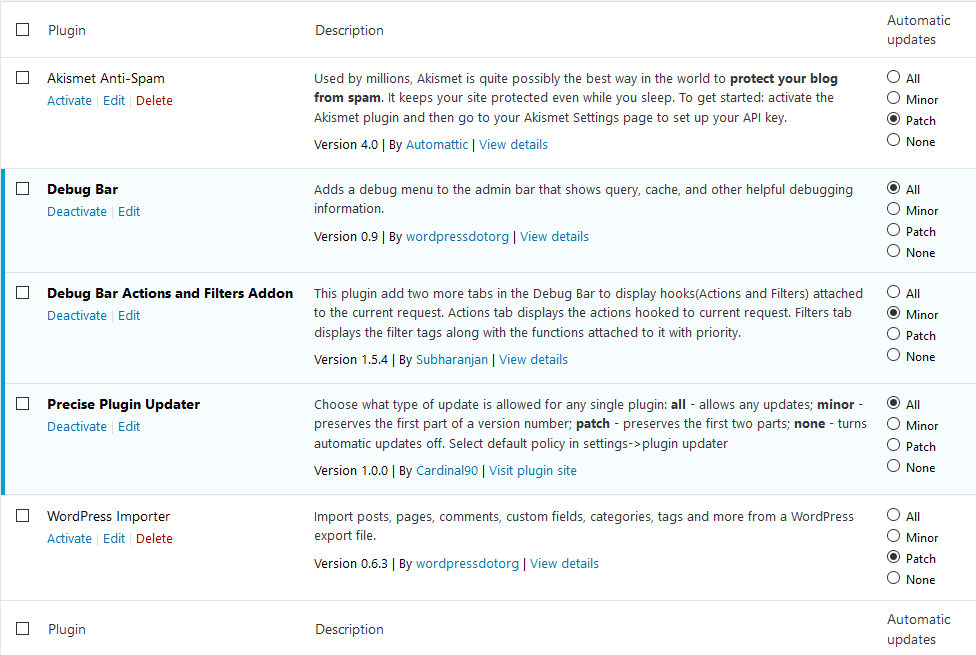Click the Description column label in footer
The width and height of the screenshot is (976, 655).
(x=349, y=629)
